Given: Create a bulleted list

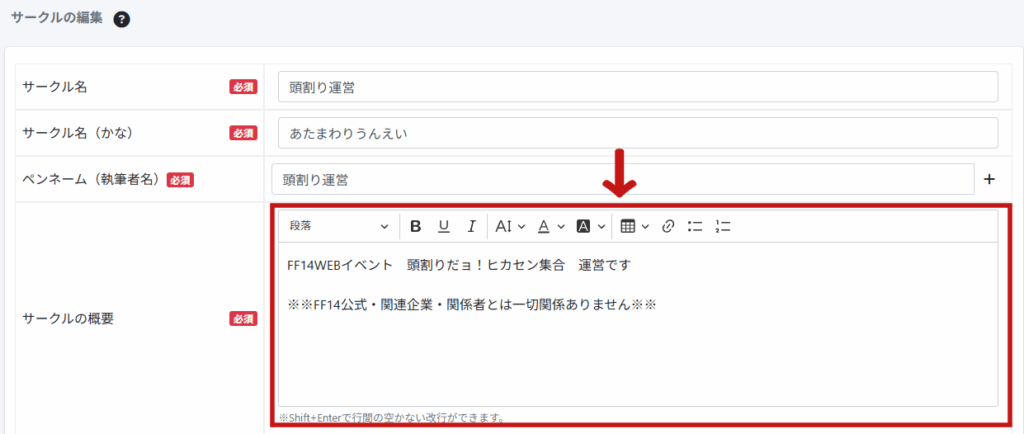Looking at the screenshot, I should click(x=696, y=227).
